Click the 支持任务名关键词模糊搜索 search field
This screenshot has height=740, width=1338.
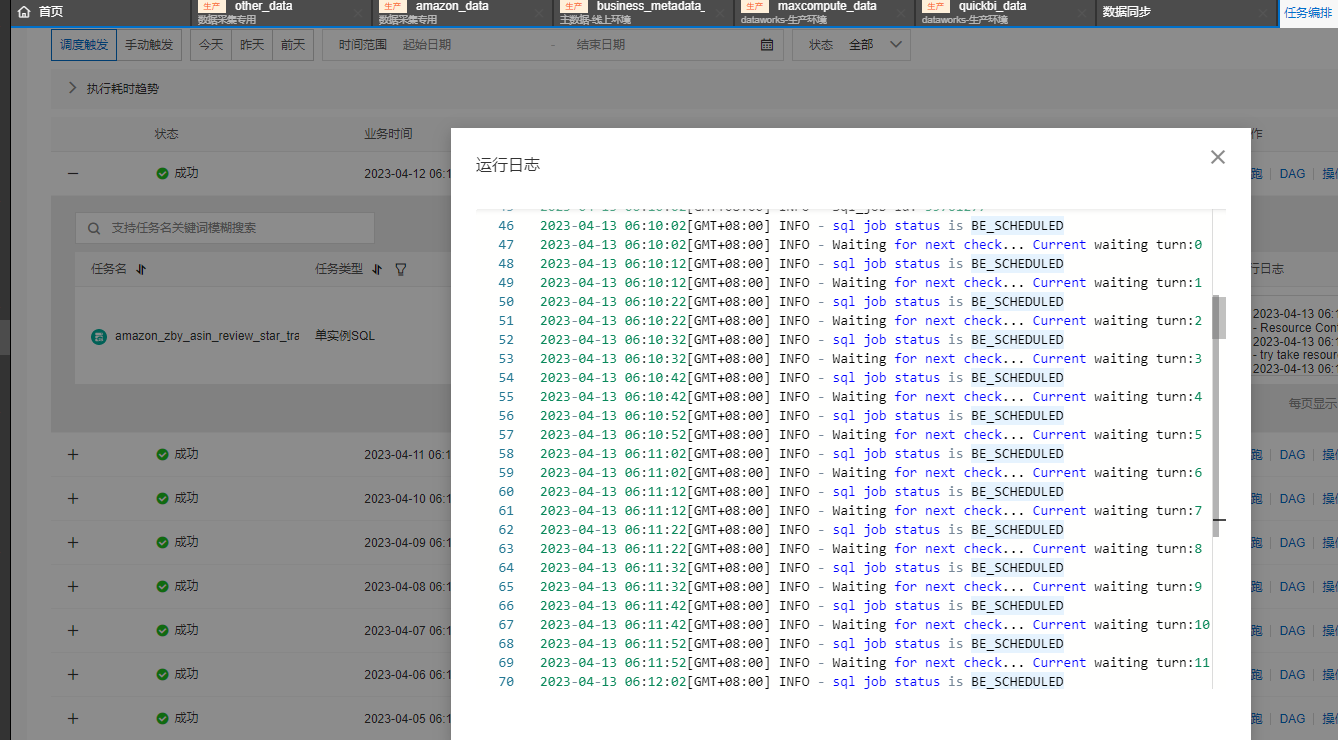225,228
